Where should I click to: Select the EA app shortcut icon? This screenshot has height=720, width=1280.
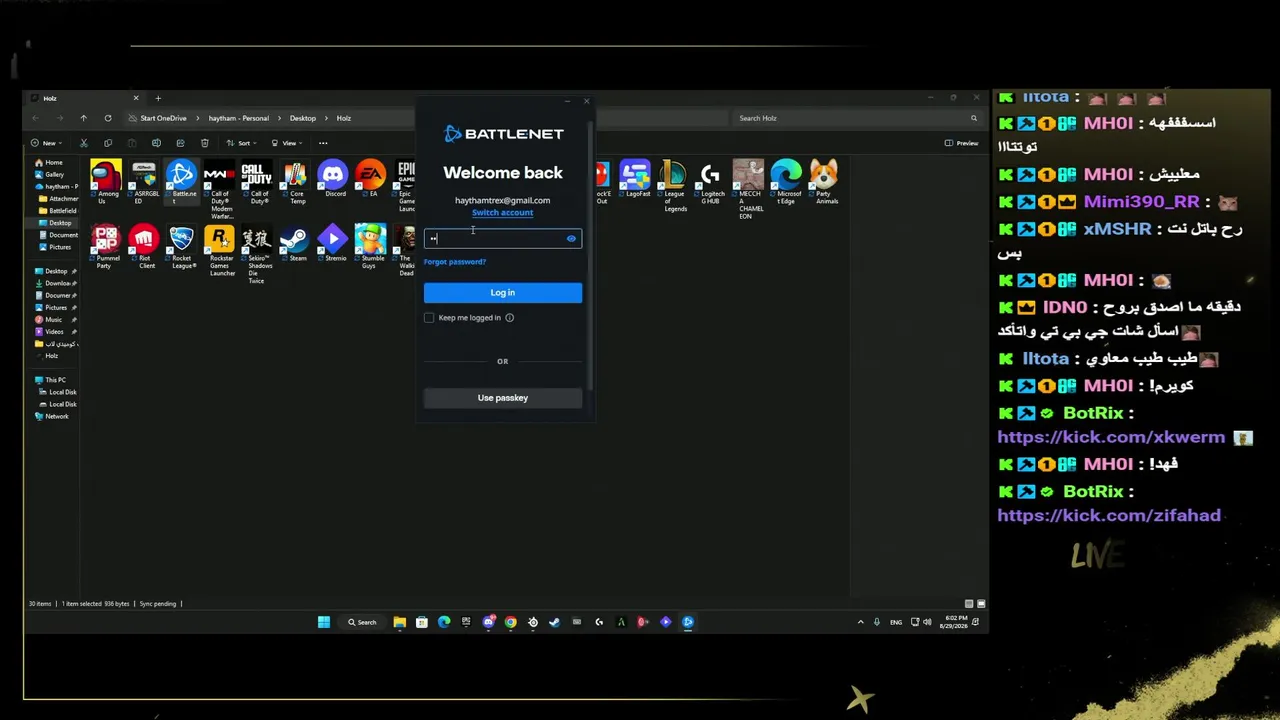370,174
